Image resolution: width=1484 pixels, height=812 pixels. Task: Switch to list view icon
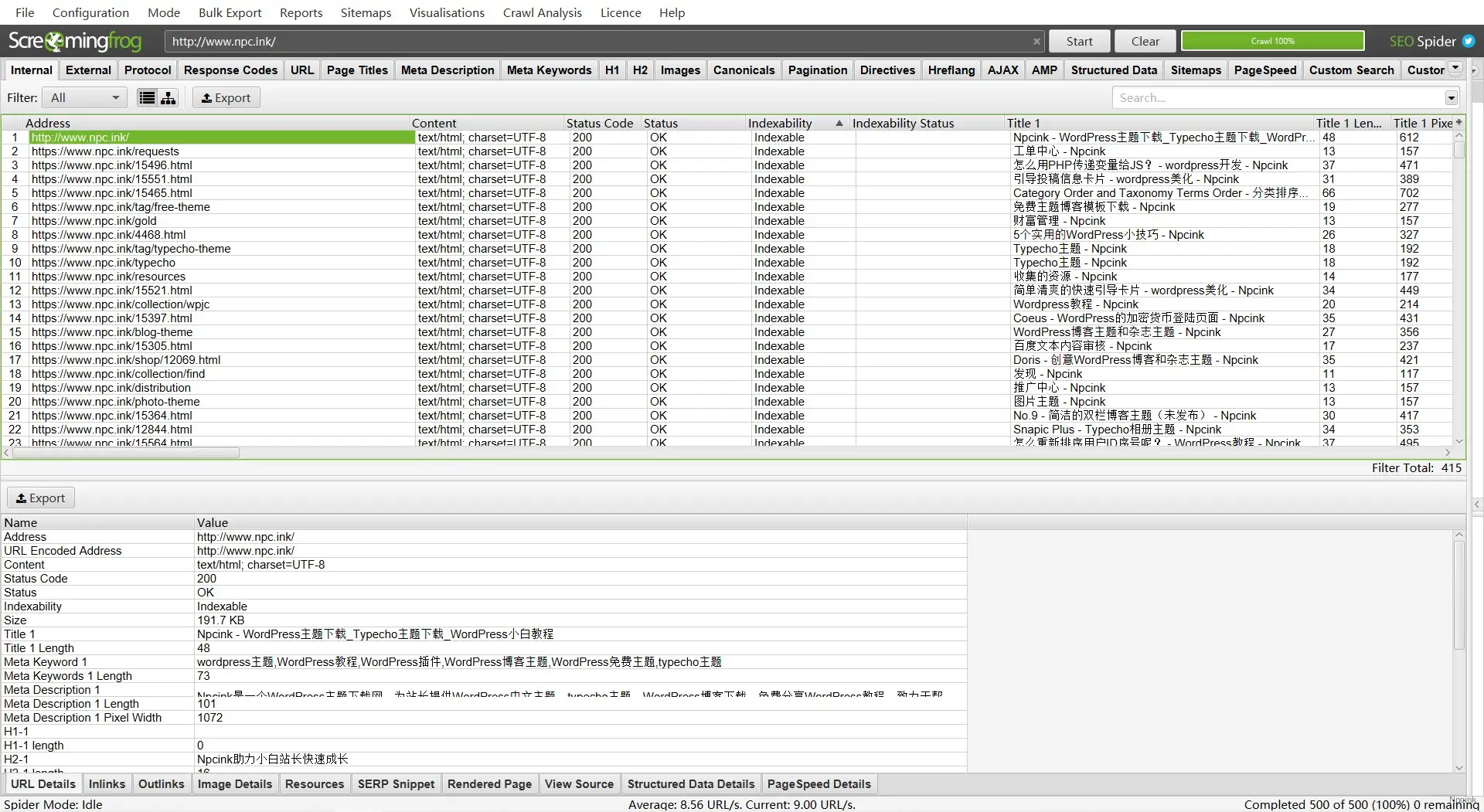pos(147,97)
